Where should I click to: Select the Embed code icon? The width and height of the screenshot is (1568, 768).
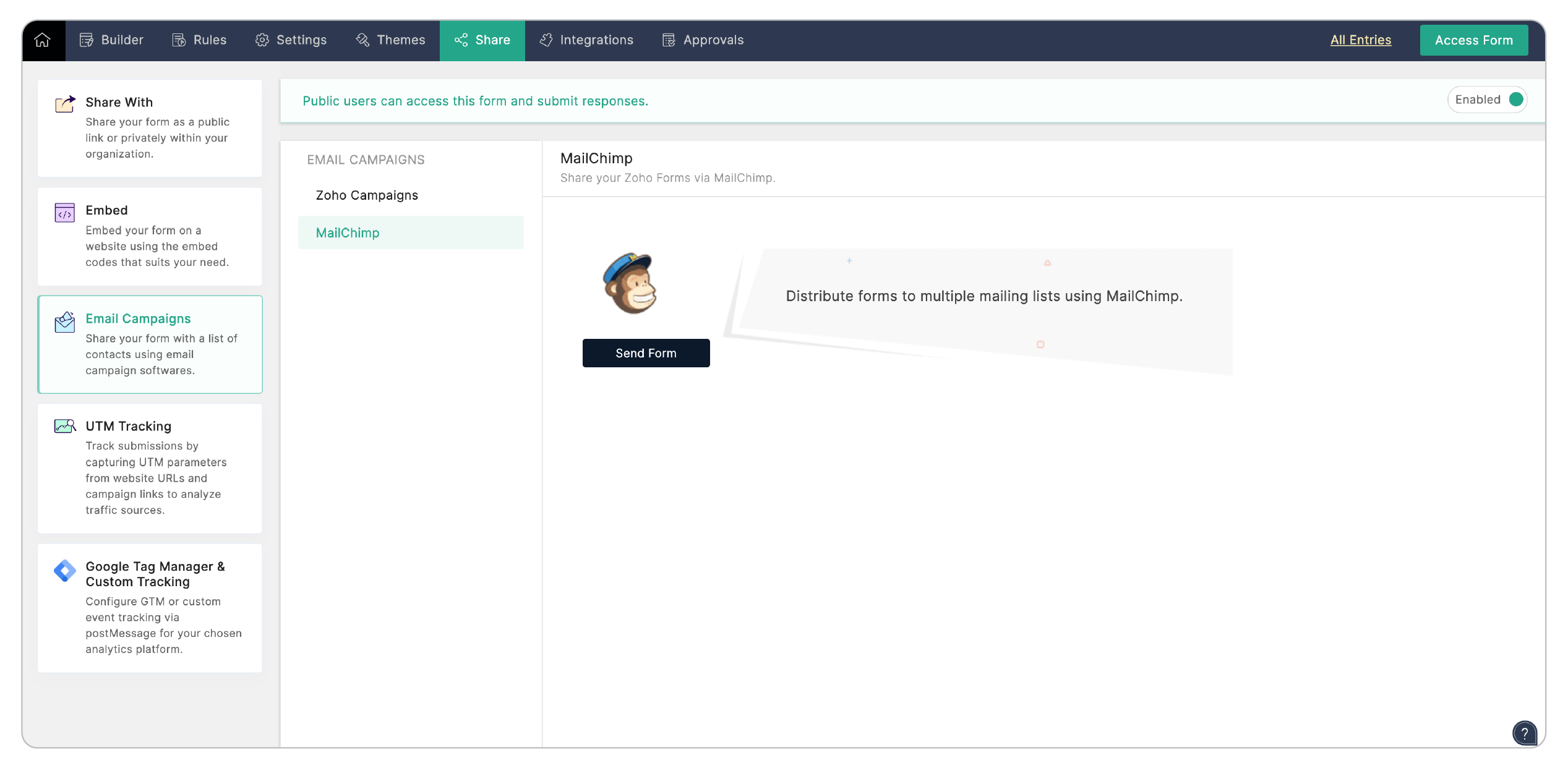pos(64,213)
